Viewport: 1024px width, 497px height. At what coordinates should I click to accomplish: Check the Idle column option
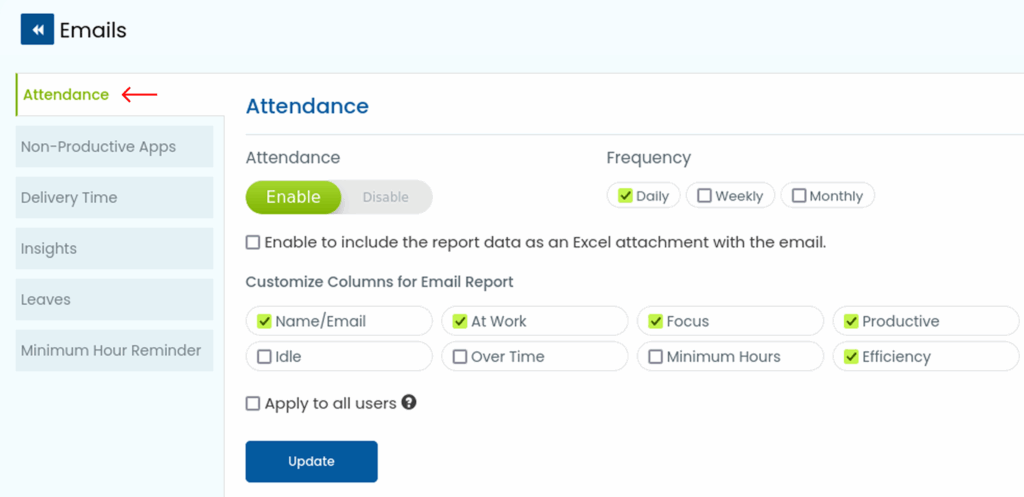point(264,357)
